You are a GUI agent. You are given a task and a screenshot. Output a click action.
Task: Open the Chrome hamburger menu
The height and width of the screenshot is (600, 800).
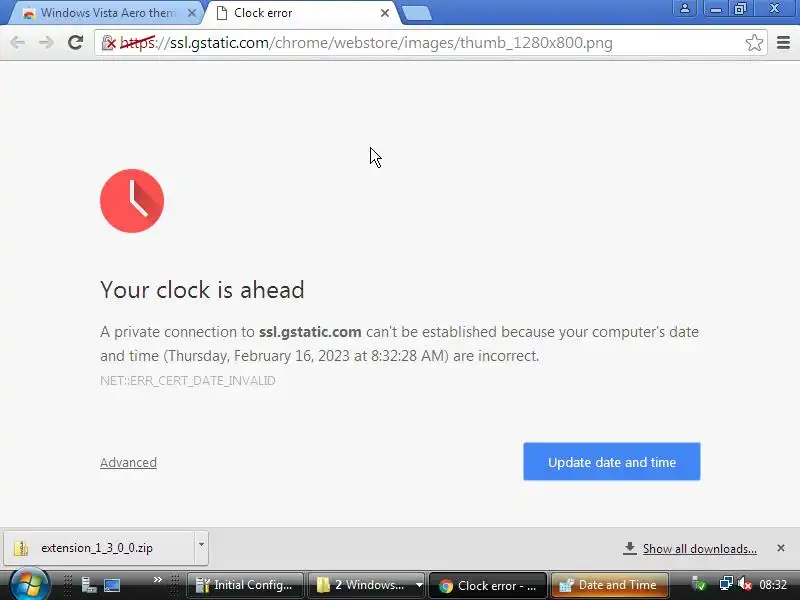tap(783, 43)
